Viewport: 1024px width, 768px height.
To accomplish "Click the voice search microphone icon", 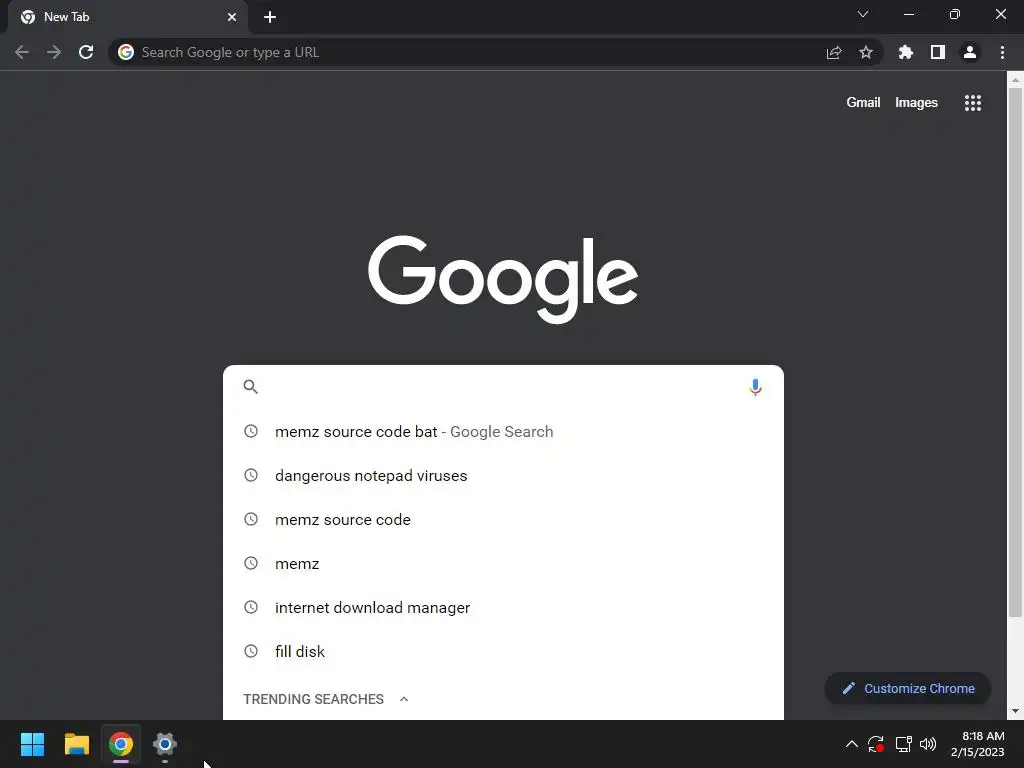I will pos(755,387).
